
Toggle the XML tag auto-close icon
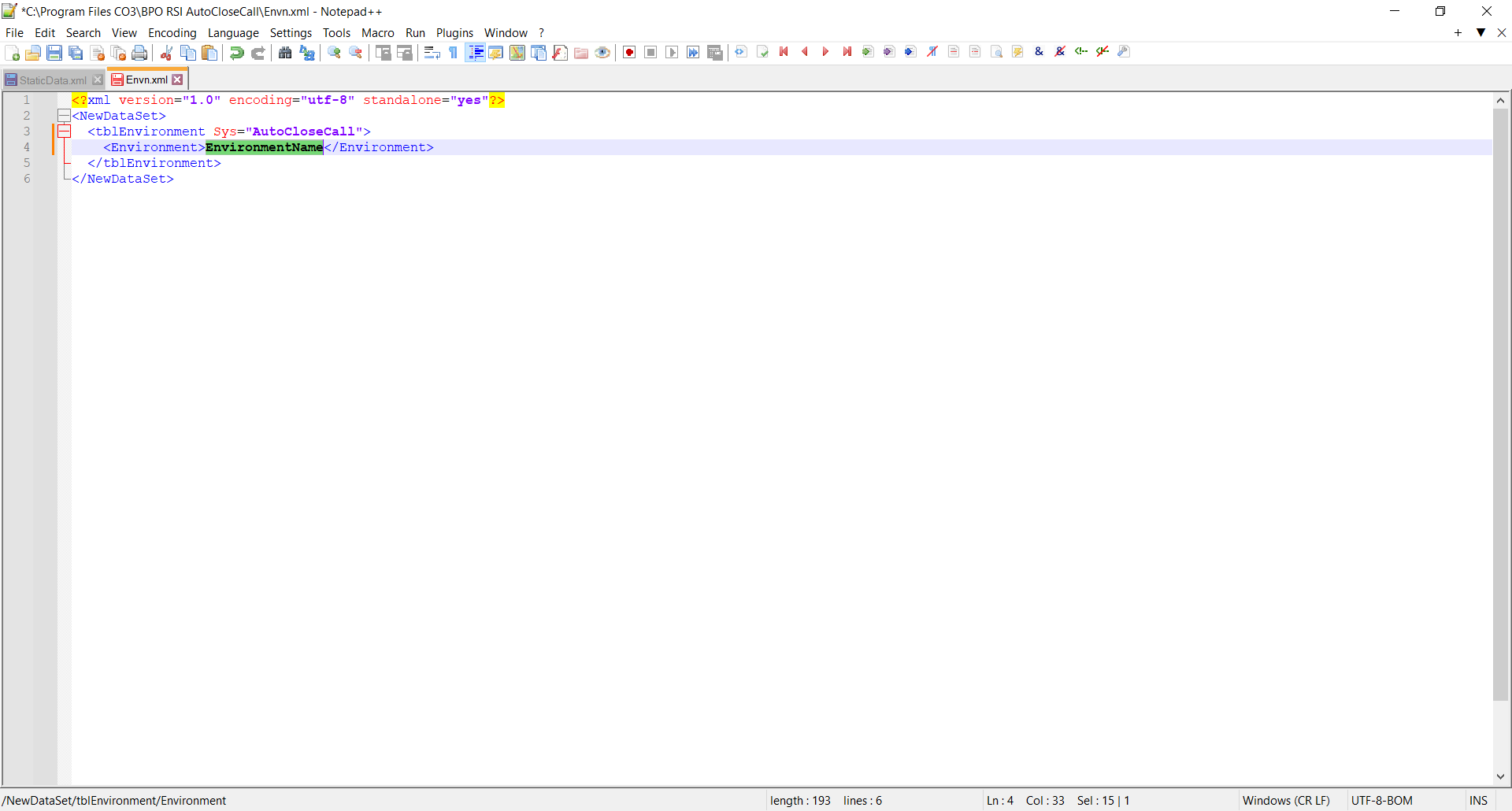pos(741,52)
